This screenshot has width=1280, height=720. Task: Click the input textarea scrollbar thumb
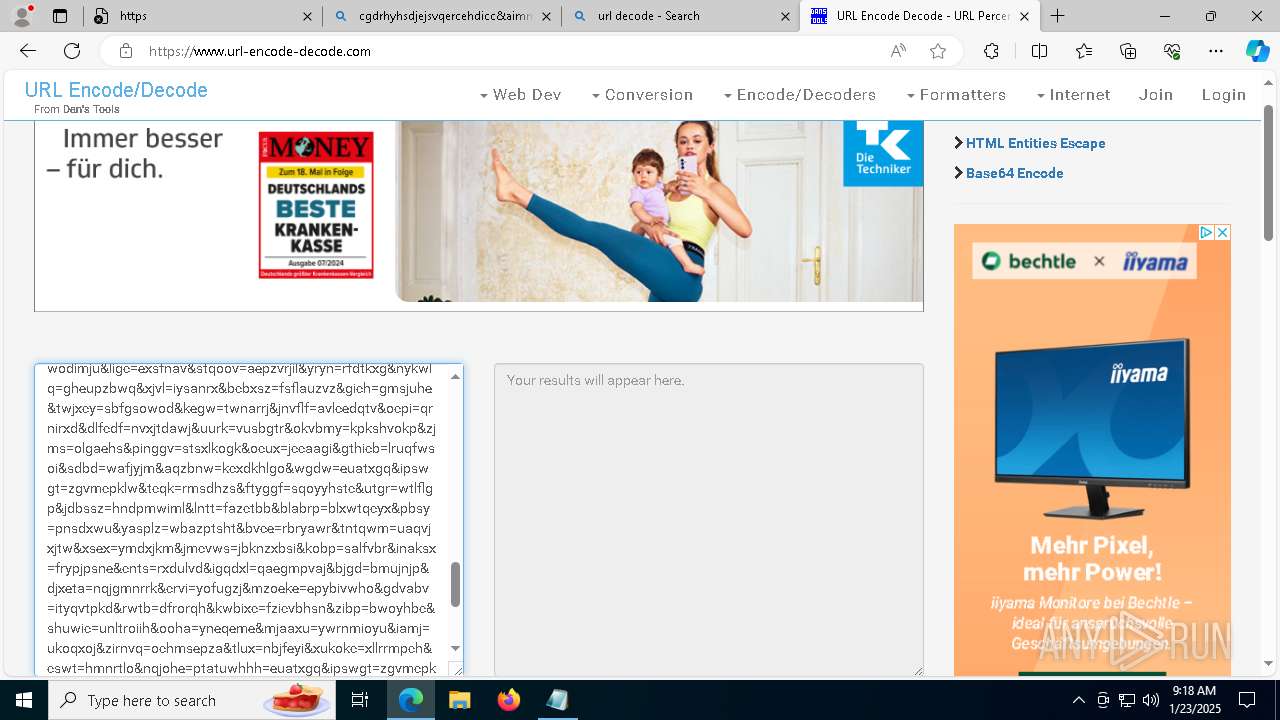click(x=455, y=584)
